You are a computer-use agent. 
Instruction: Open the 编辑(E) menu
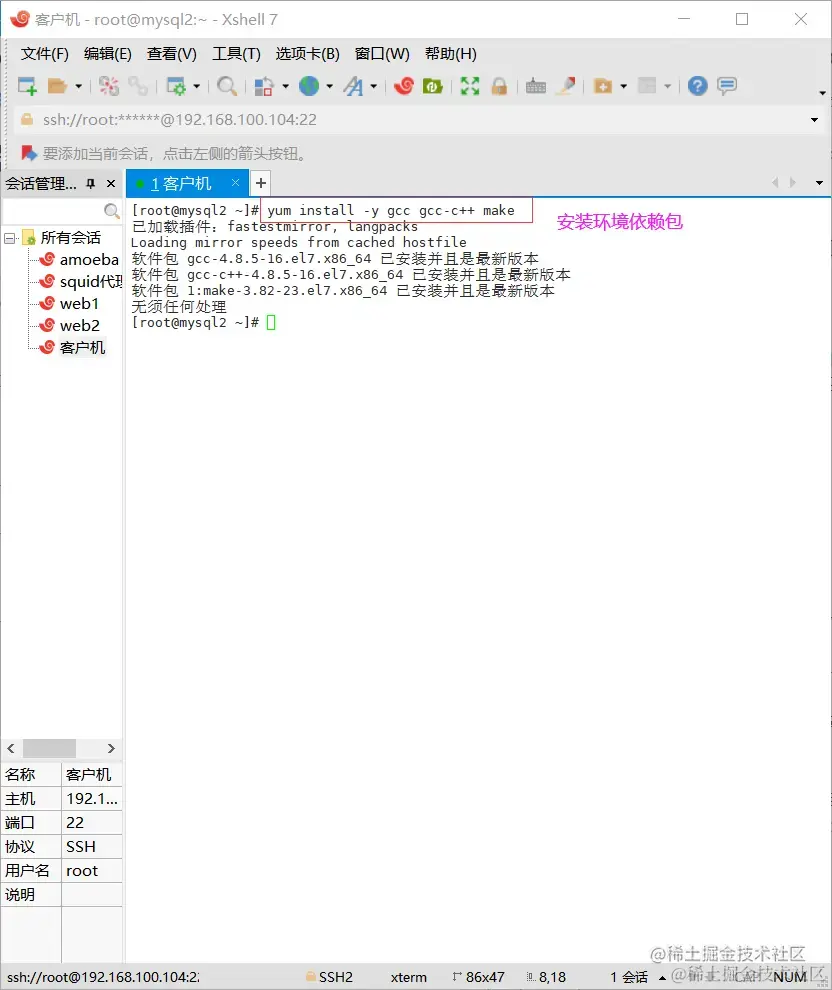(108, 54)
